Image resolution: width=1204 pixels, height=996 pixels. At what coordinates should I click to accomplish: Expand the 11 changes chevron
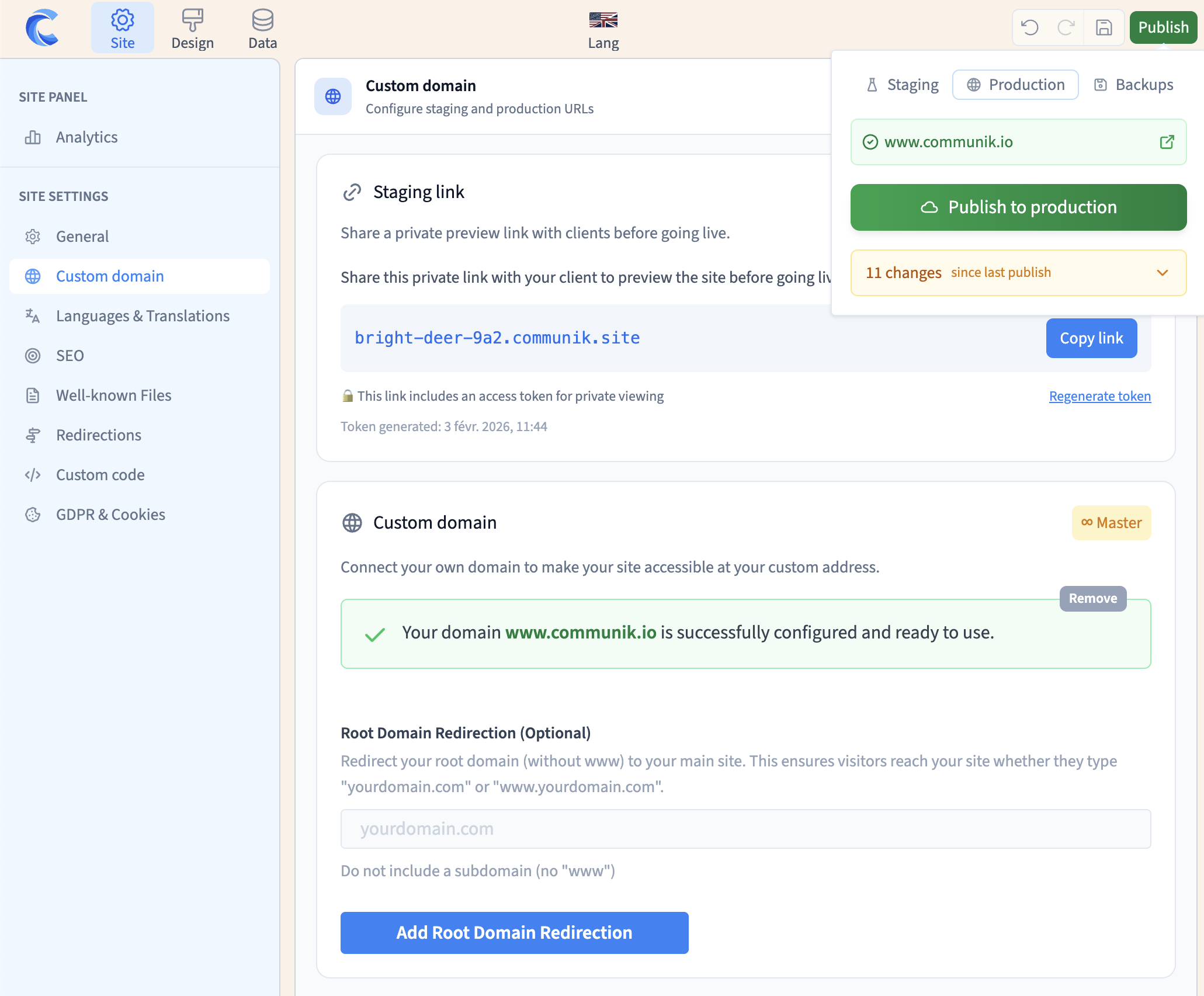[x=1162, y=273]
